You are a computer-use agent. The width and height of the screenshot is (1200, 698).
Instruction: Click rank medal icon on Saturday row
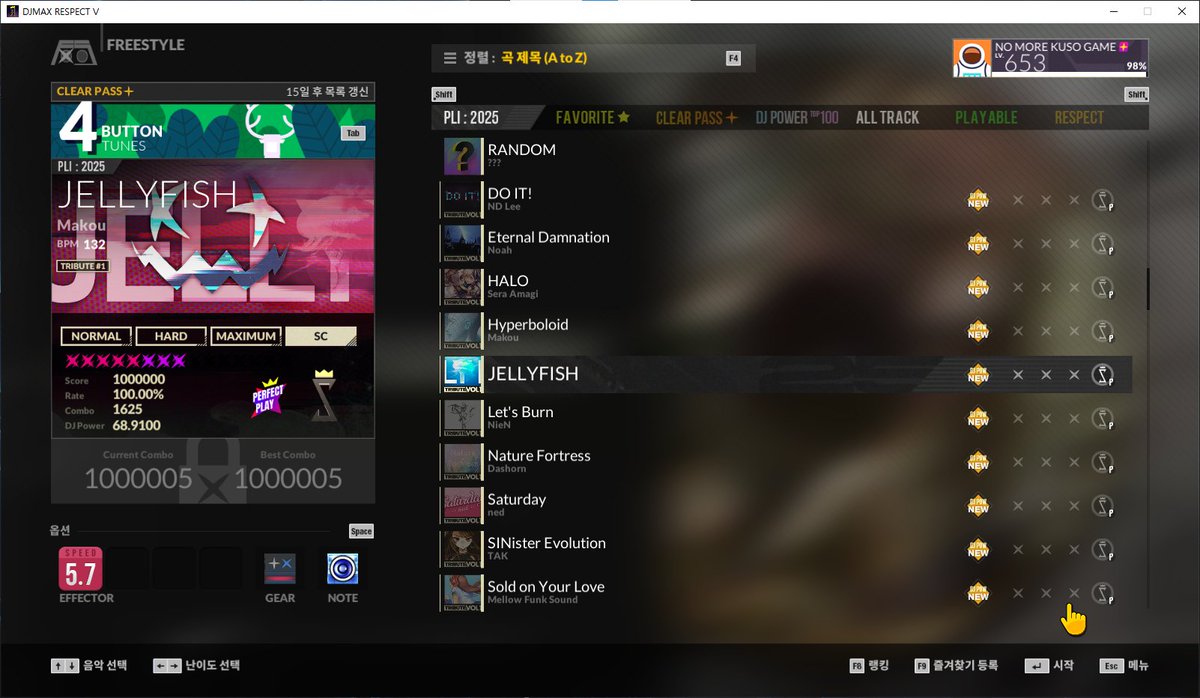coord(1103,505)
